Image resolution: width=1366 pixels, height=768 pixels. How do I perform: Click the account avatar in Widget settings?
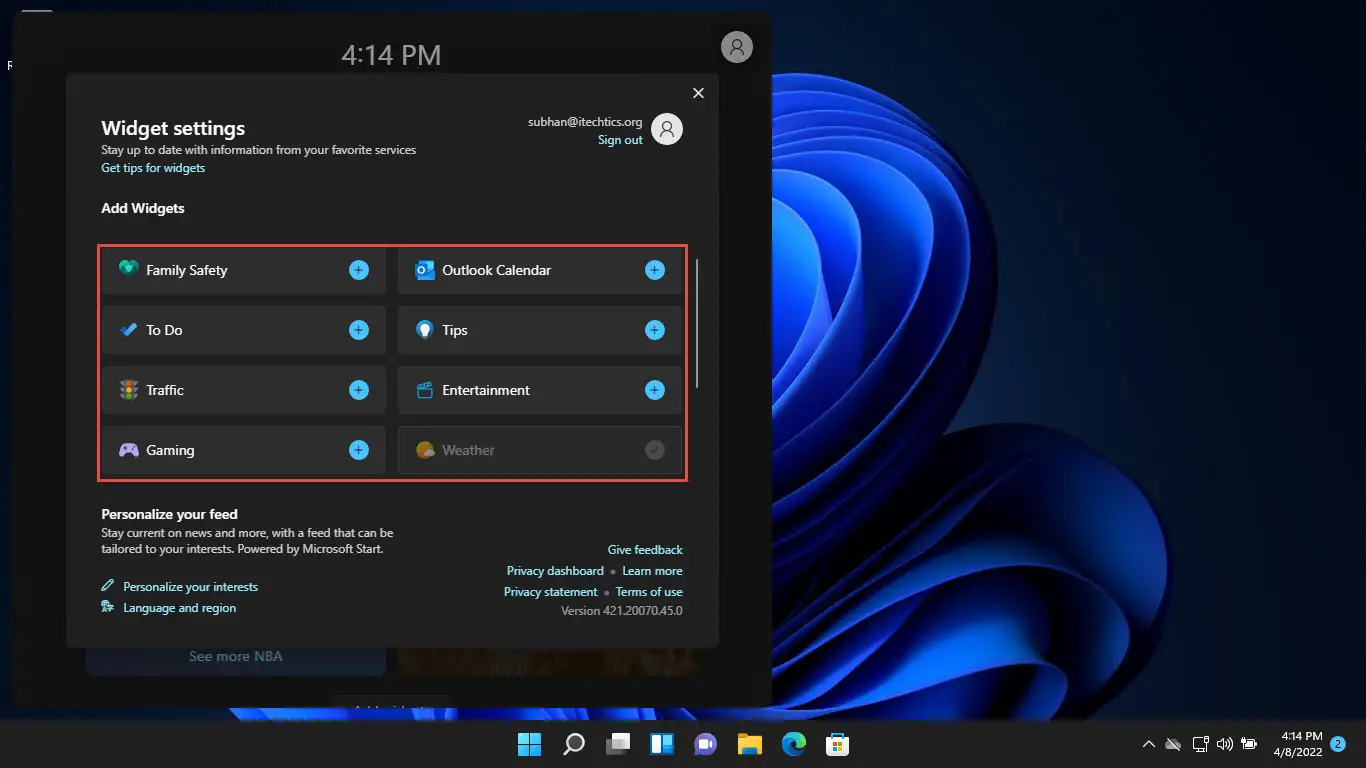(667, 129)
